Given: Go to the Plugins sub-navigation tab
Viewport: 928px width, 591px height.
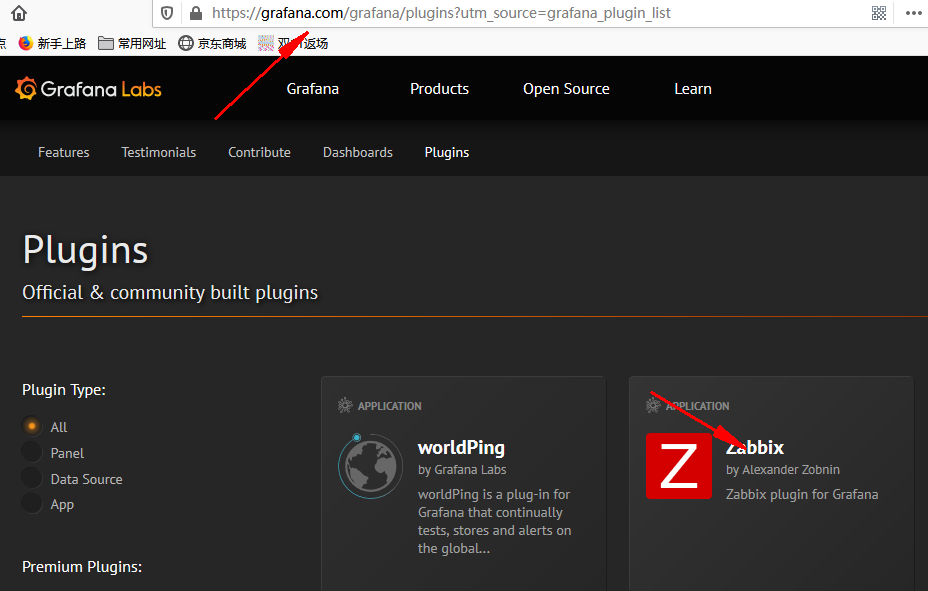Looking at the screenshot, I should coord(447,153).
